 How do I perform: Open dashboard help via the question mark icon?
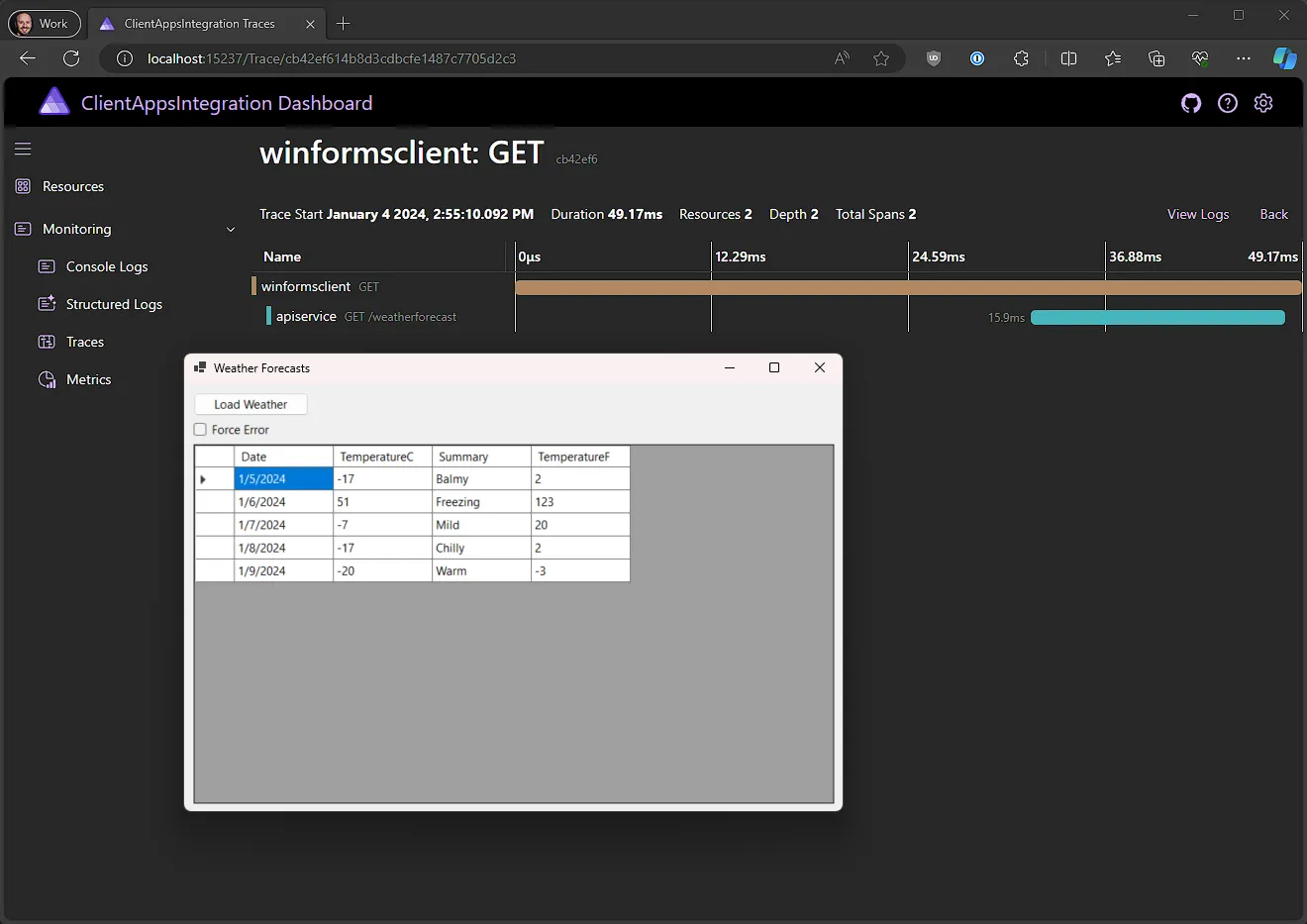click(x=1228, y=103)
